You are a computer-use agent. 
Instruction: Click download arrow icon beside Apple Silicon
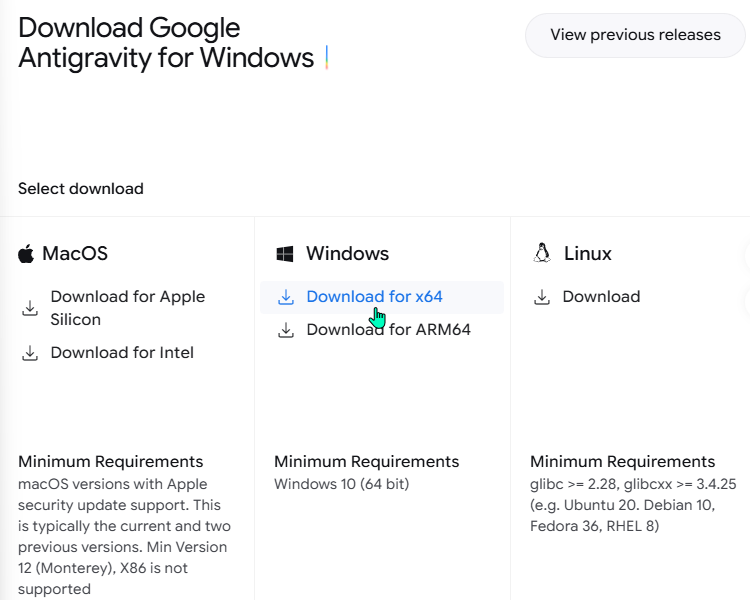pos(30,308)
